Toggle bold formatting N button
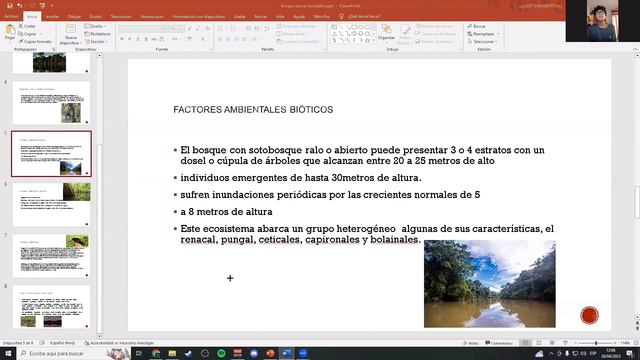Image resolution: width=640 pixels, height=360 pixels. [x=122, y=39]
